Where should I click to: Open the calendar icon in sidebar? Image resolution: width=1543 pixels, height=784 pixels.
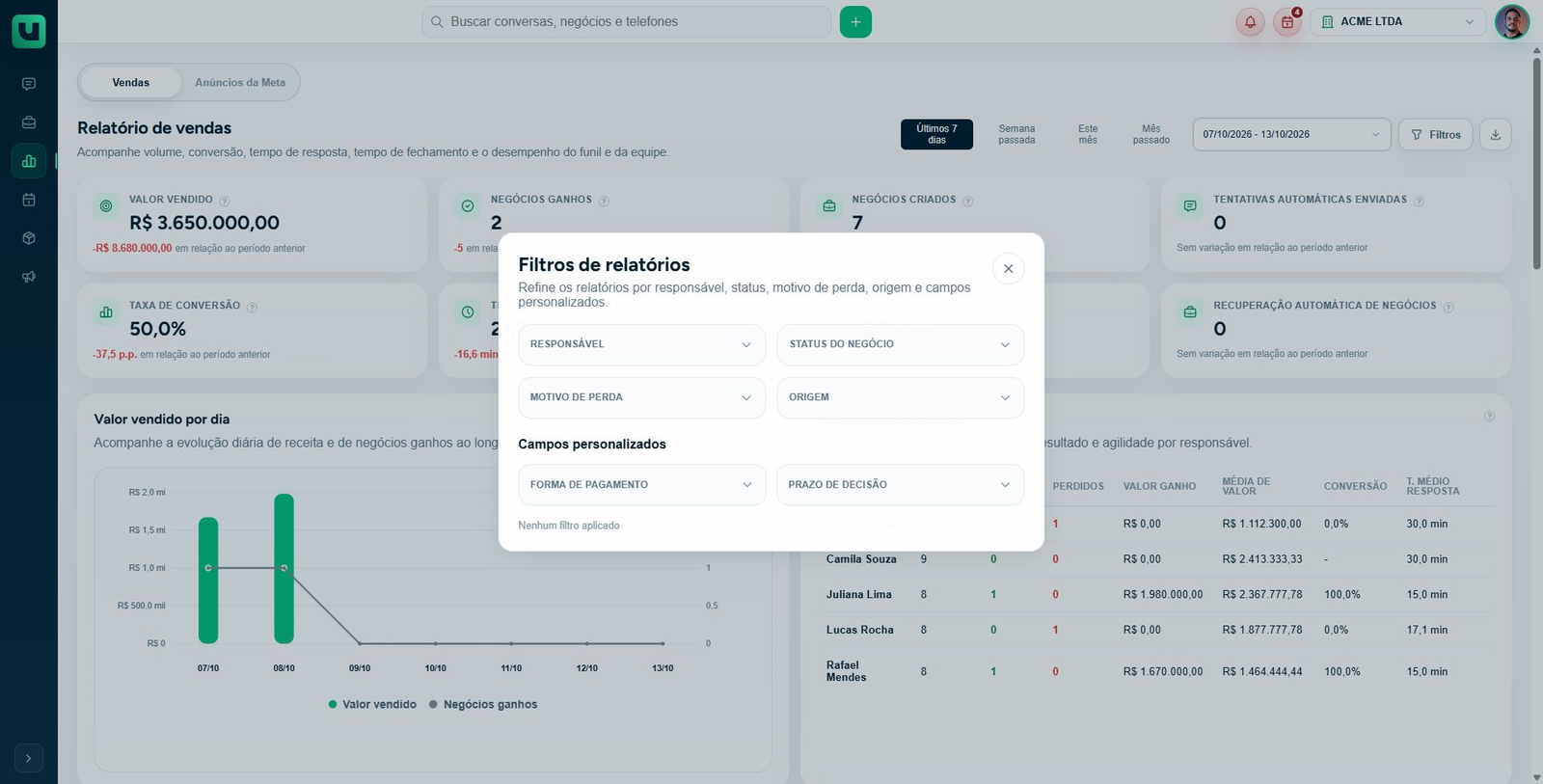coord(29,200)
